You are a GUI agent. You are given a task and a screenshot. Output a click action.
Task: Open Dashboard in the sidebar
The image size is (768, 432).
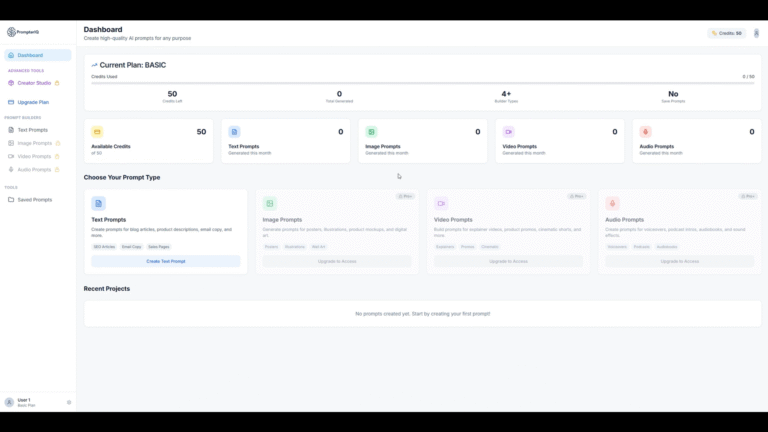pyautogui.click(x=38, y=55)
